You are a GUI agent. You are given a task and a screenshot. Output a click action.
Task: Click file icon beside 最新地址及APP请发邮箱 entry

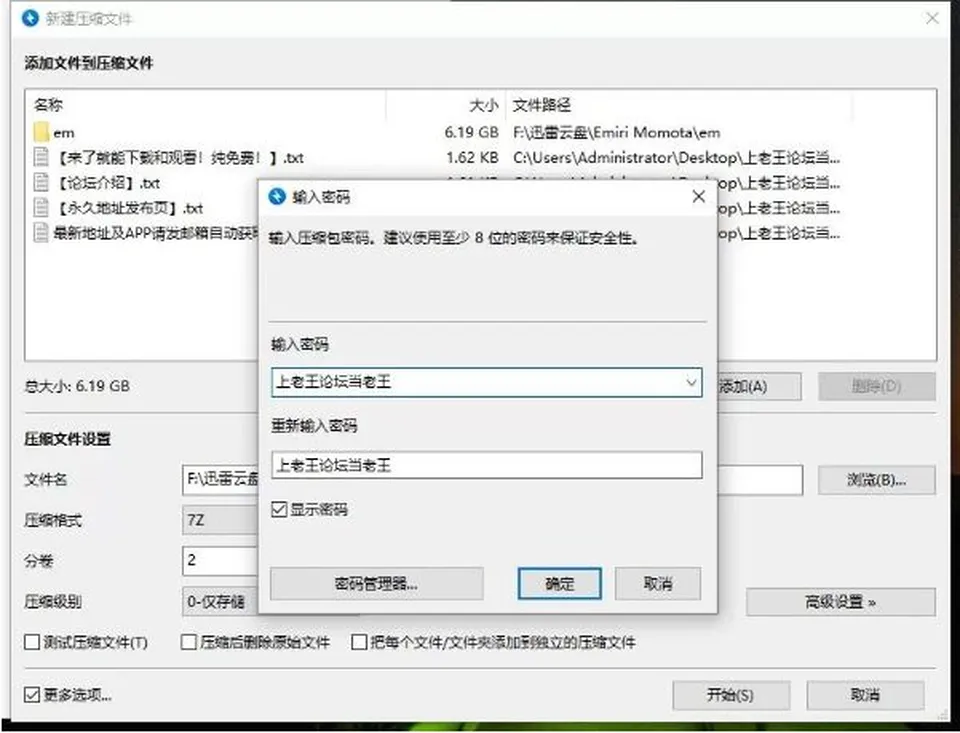[41, 233]
